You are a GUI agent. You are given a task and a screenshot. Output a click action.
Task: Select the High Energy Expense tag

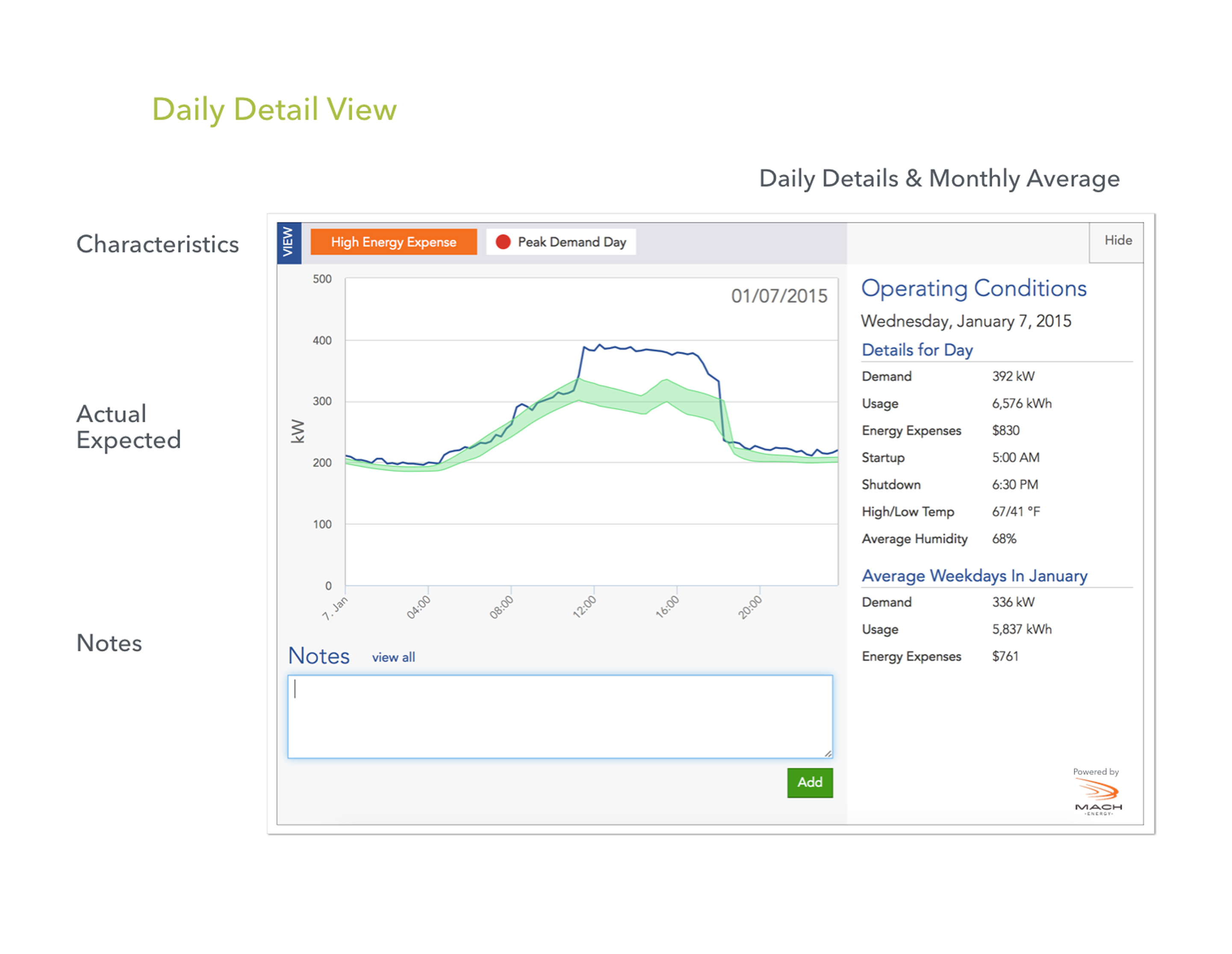tap(393, 242)
